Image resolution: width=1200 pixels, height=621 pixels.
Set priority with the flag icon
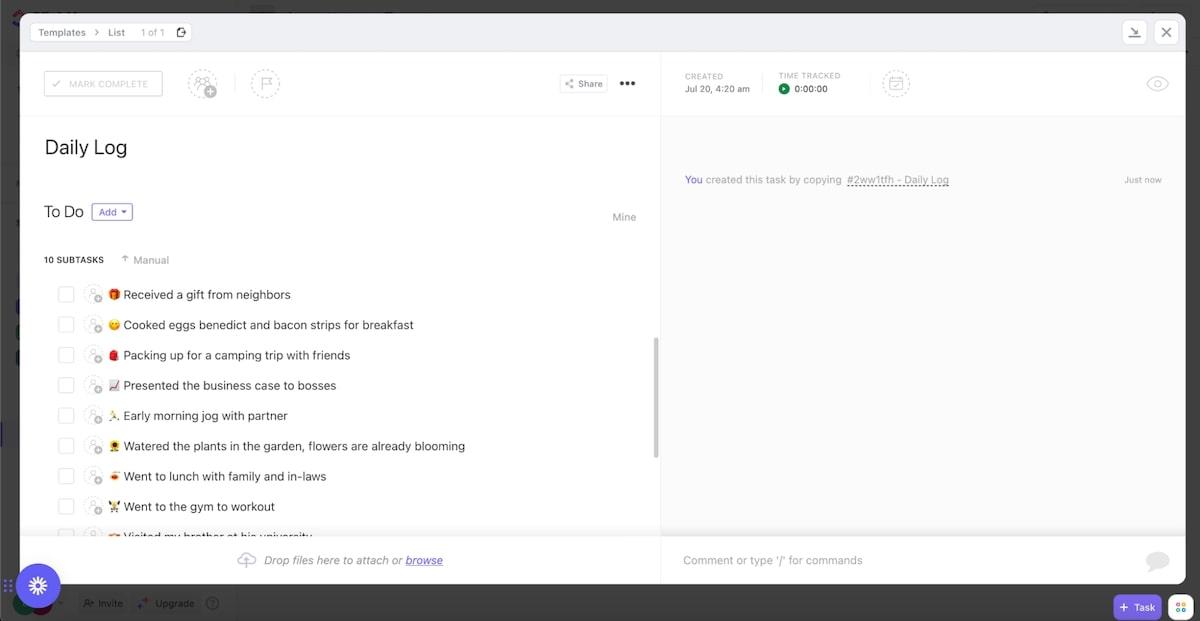click(265, 84)
